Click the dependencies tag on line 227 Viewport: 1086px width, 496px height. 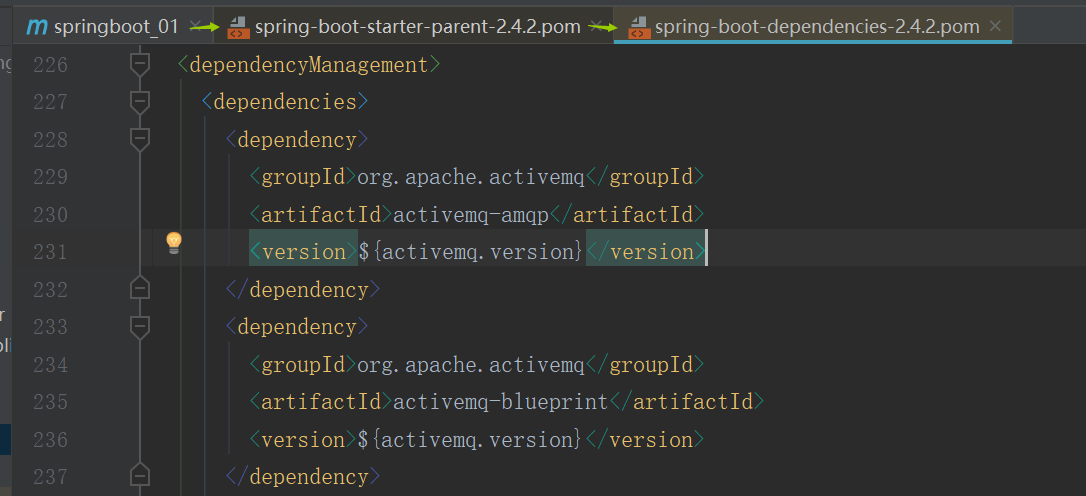coord(285,103)
